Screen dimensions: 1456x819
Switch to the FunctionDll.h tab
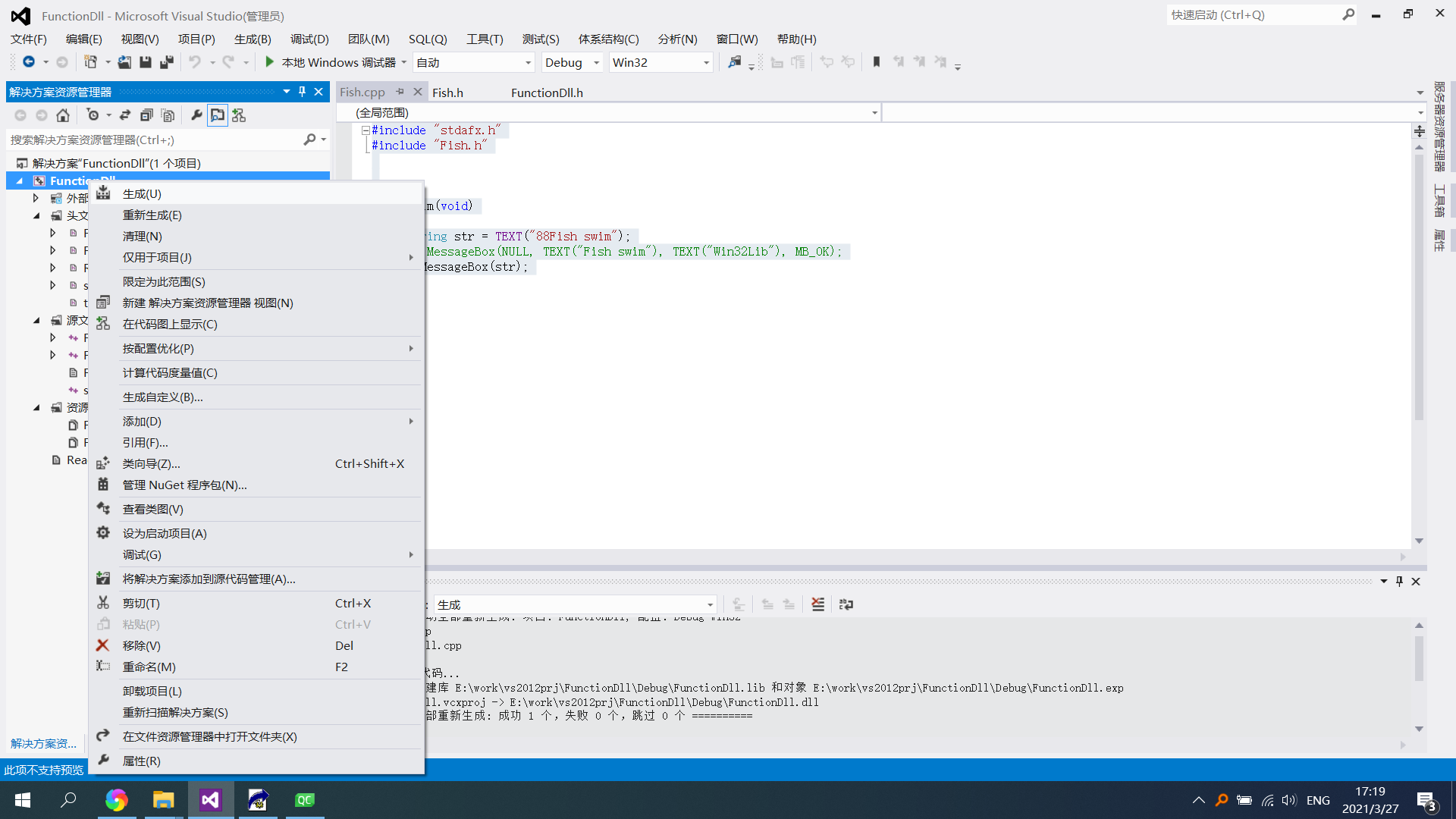pyautogui.click(x=547, y=93)
